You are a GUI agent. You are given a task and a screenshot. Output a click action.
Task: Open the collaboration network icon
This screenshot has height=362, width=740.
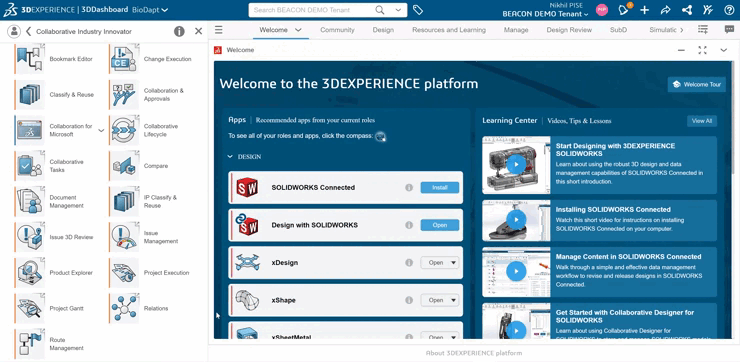click(x=687, y=10)
